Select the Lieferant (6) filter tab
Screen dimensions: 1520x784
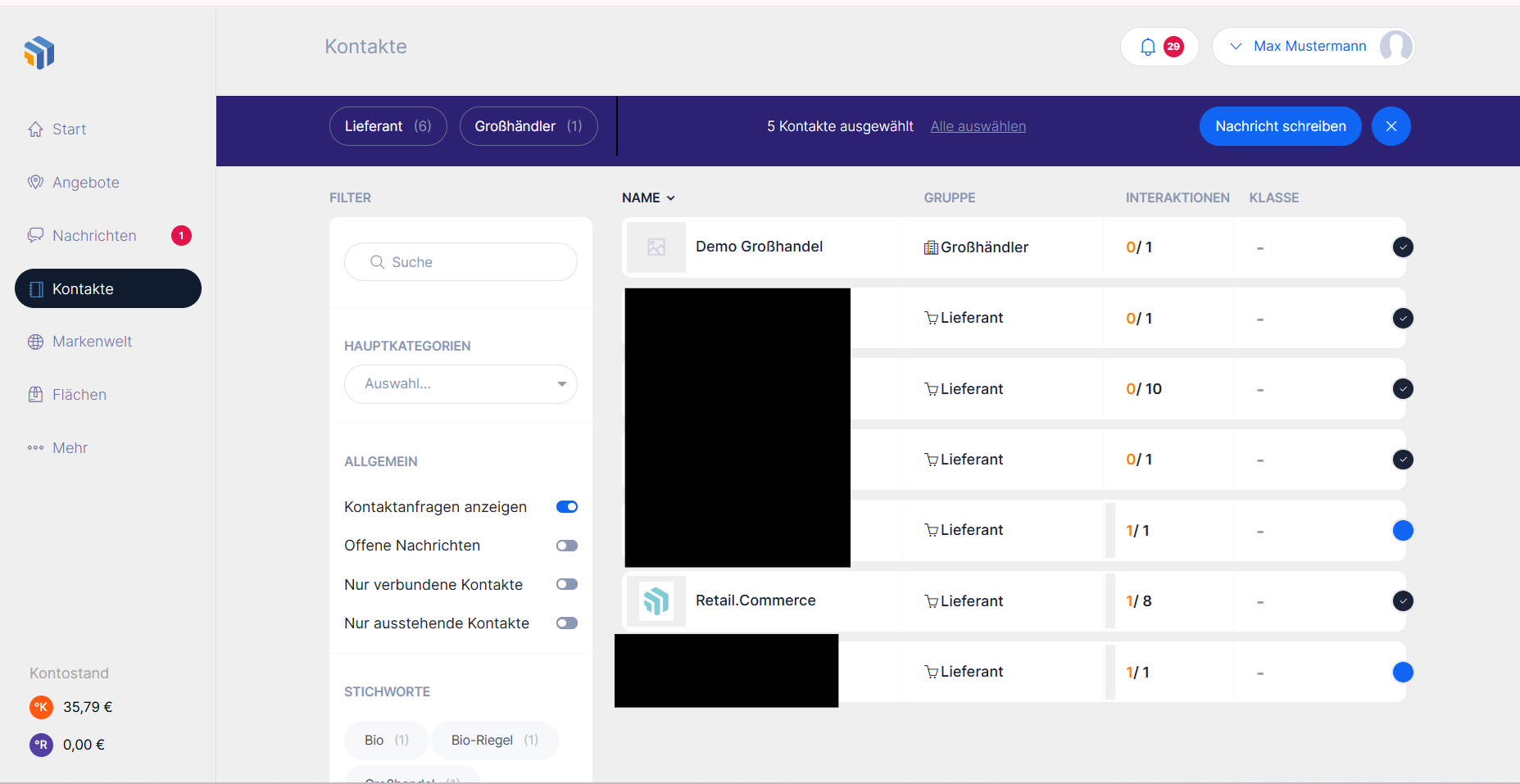[x=388, y=126]
